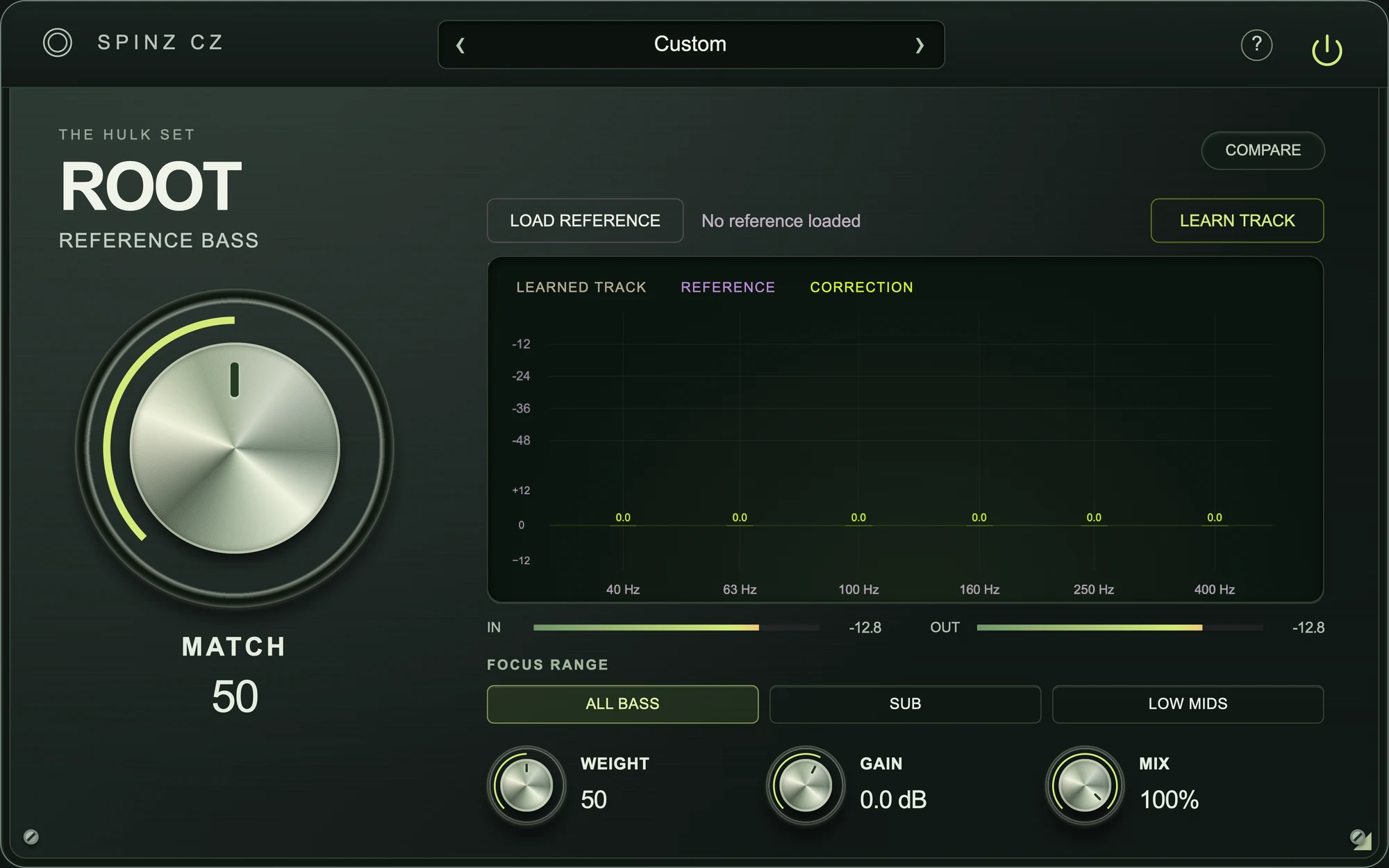Click the OUT level meter bar
The image size is (1389, 868).
pyautogui.click(x=1120, y=628)
